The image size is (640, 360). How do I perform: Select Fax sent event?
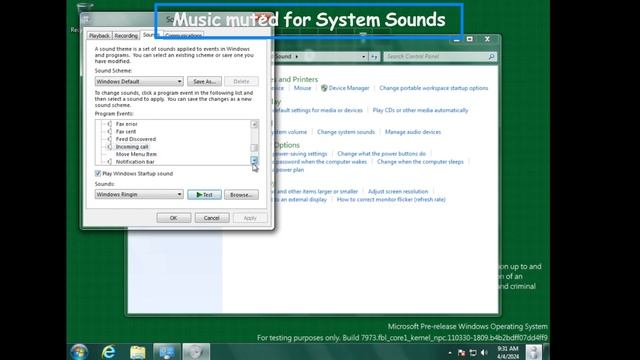pyautogui.click(x=126, y=131)
